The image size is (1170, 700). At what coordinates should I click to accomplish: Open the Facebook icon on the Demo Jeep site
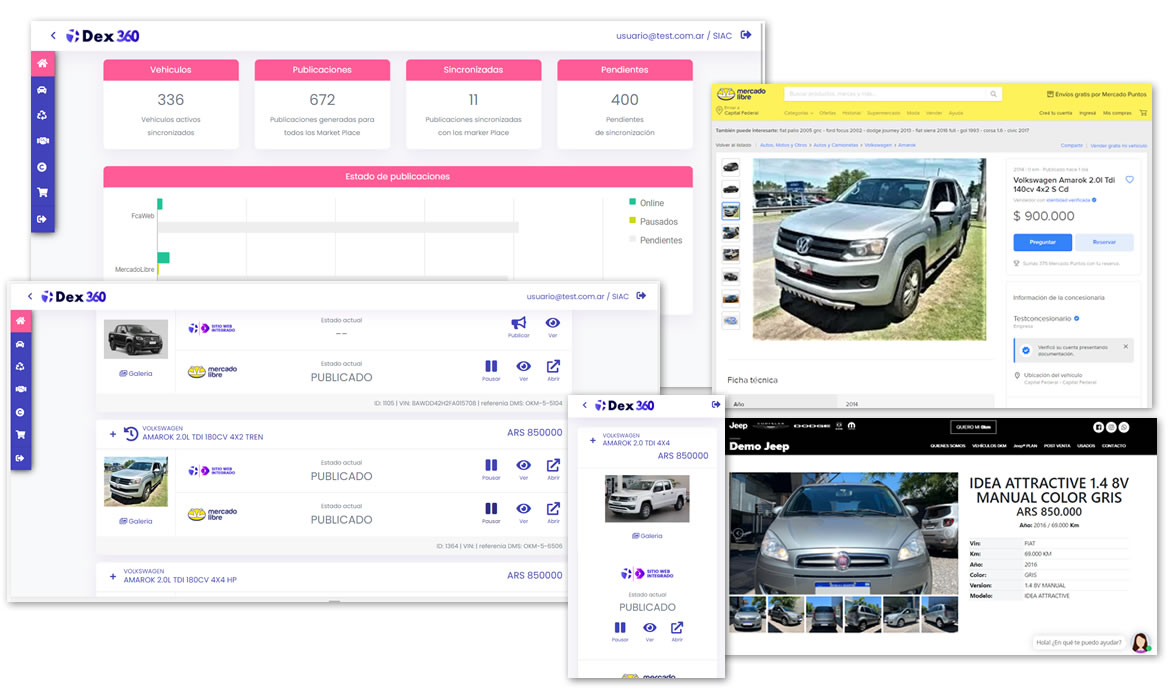coord(1098,428)
